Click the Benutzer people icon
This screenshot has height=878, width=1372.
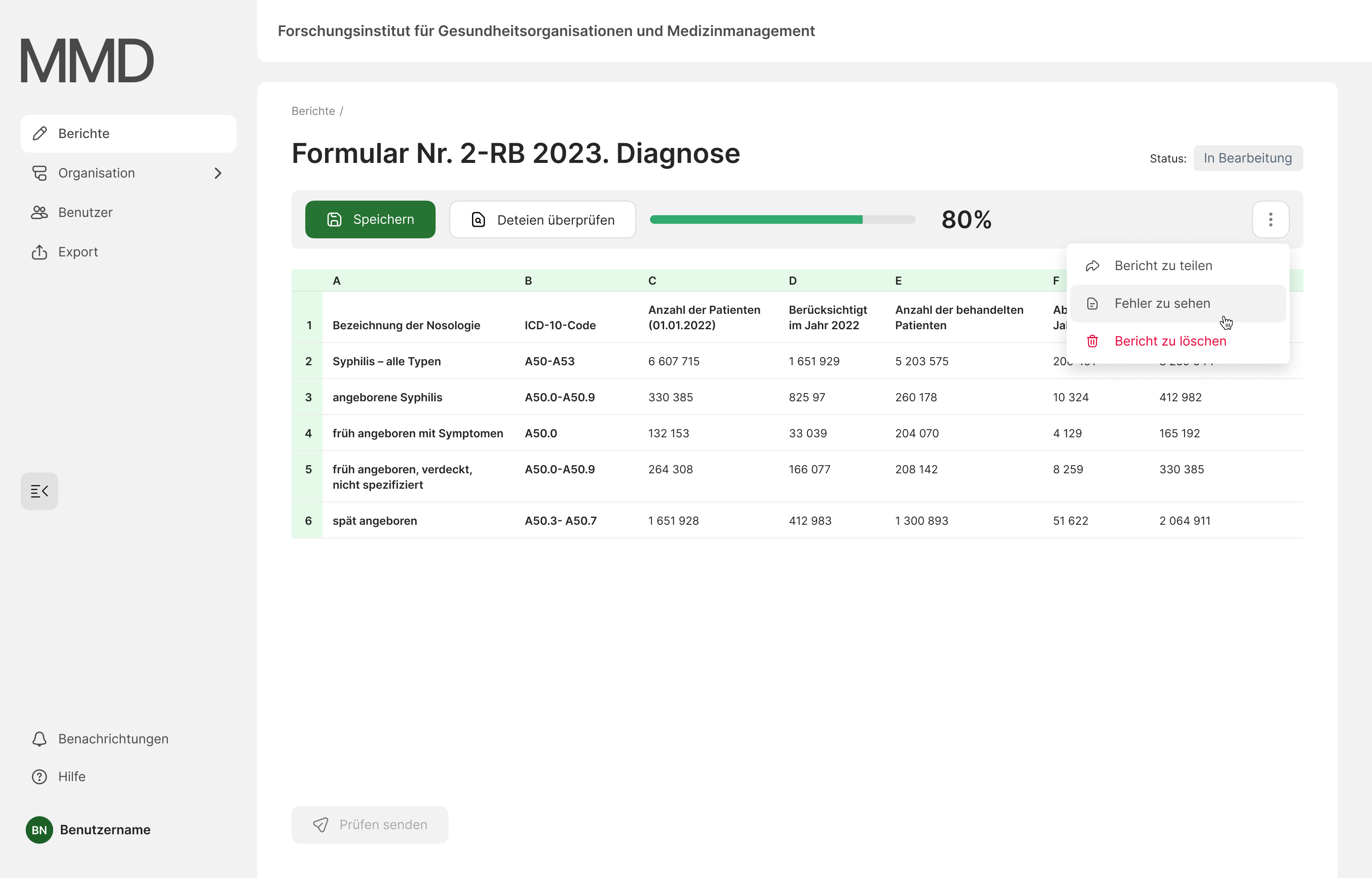click(x=39, y=212)
